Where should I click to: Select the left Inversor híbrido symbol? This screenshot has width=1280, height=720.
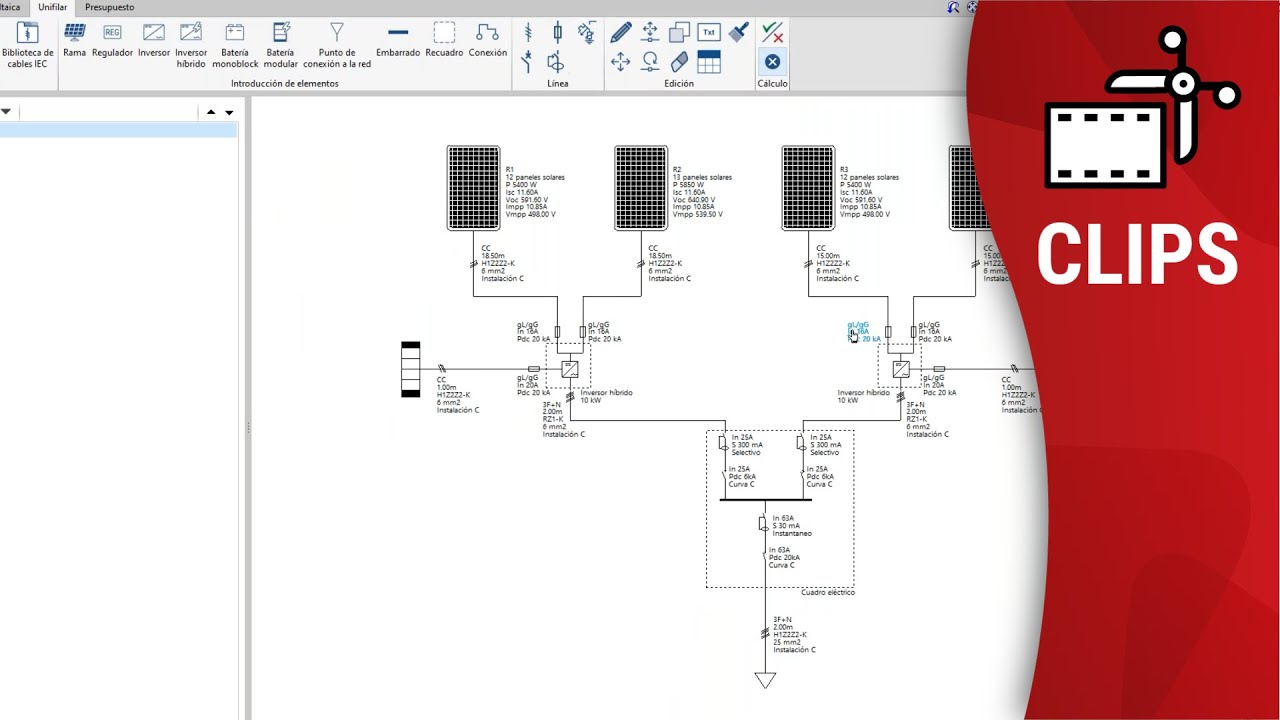pos(569,369)
